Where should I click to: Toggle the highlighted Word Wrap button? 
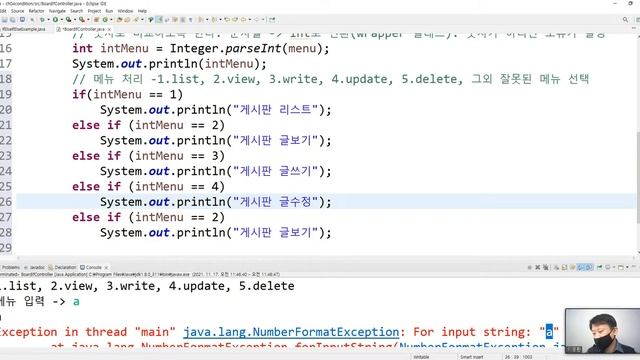(159, 20)
